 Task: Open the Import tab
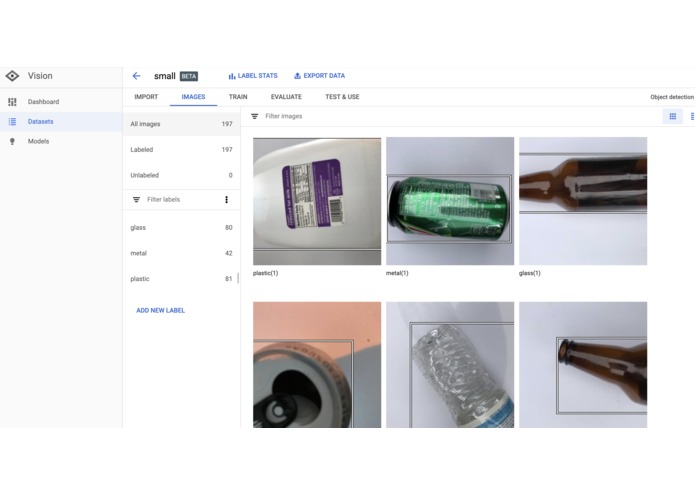(x=146, y=97)
